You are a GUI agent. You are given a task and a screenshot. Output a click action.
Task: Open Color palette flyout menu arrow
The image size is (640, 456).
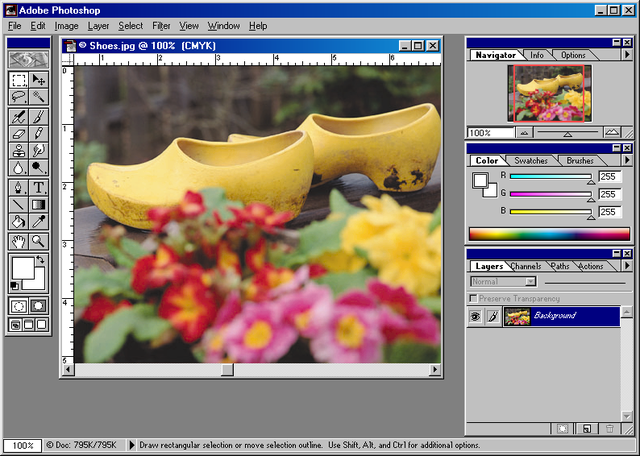[627, 160]
